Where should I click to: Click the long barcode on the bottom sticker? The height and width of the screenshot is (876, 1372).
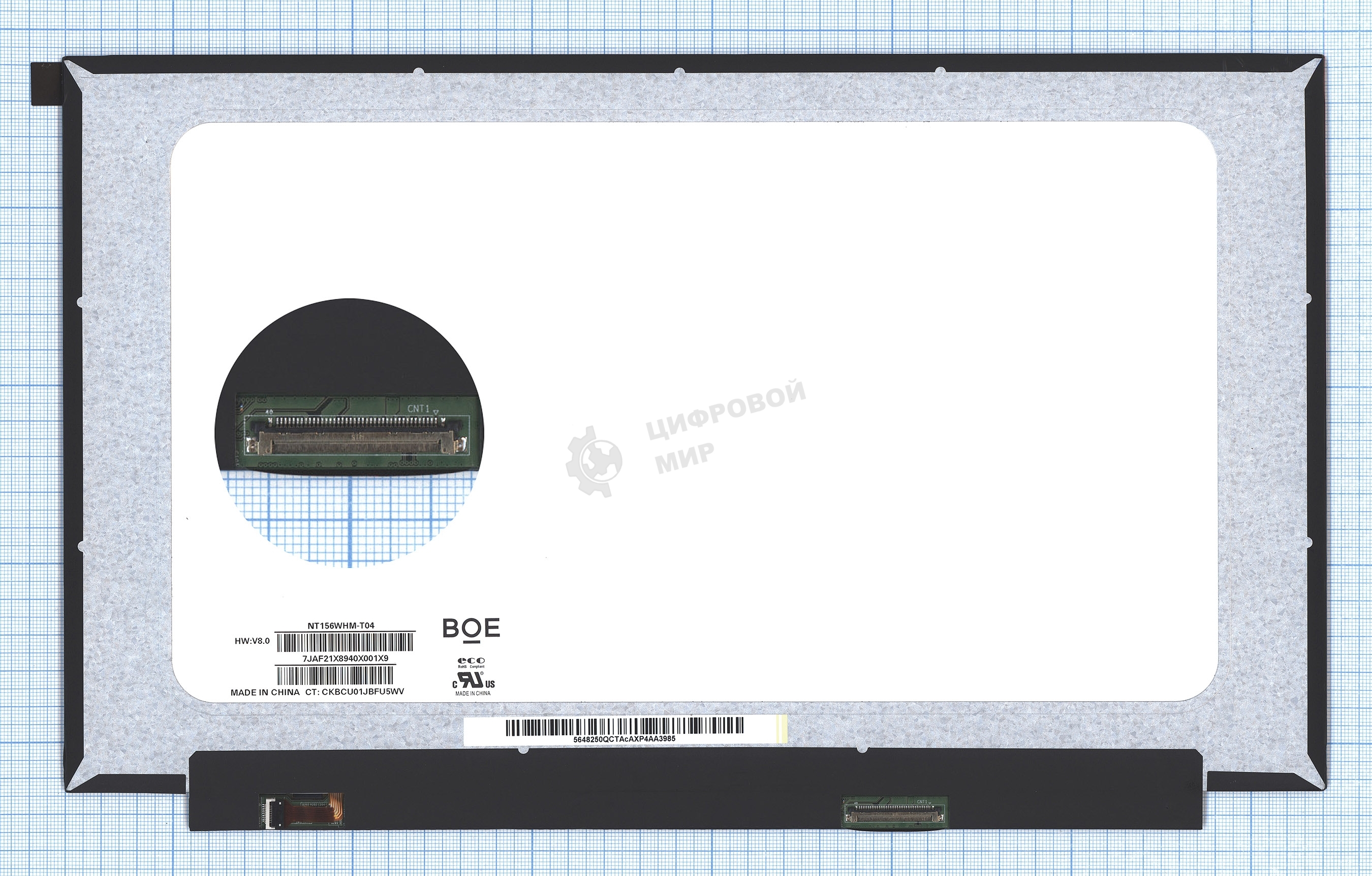(625, 727)
